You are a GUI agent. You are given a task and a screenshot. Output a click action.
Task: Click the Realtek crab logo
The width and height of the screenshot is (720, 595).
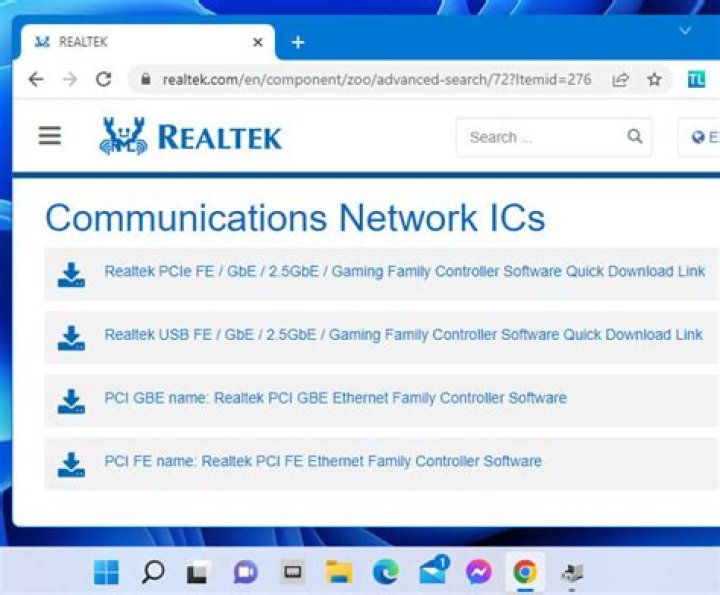coord(123,136)
